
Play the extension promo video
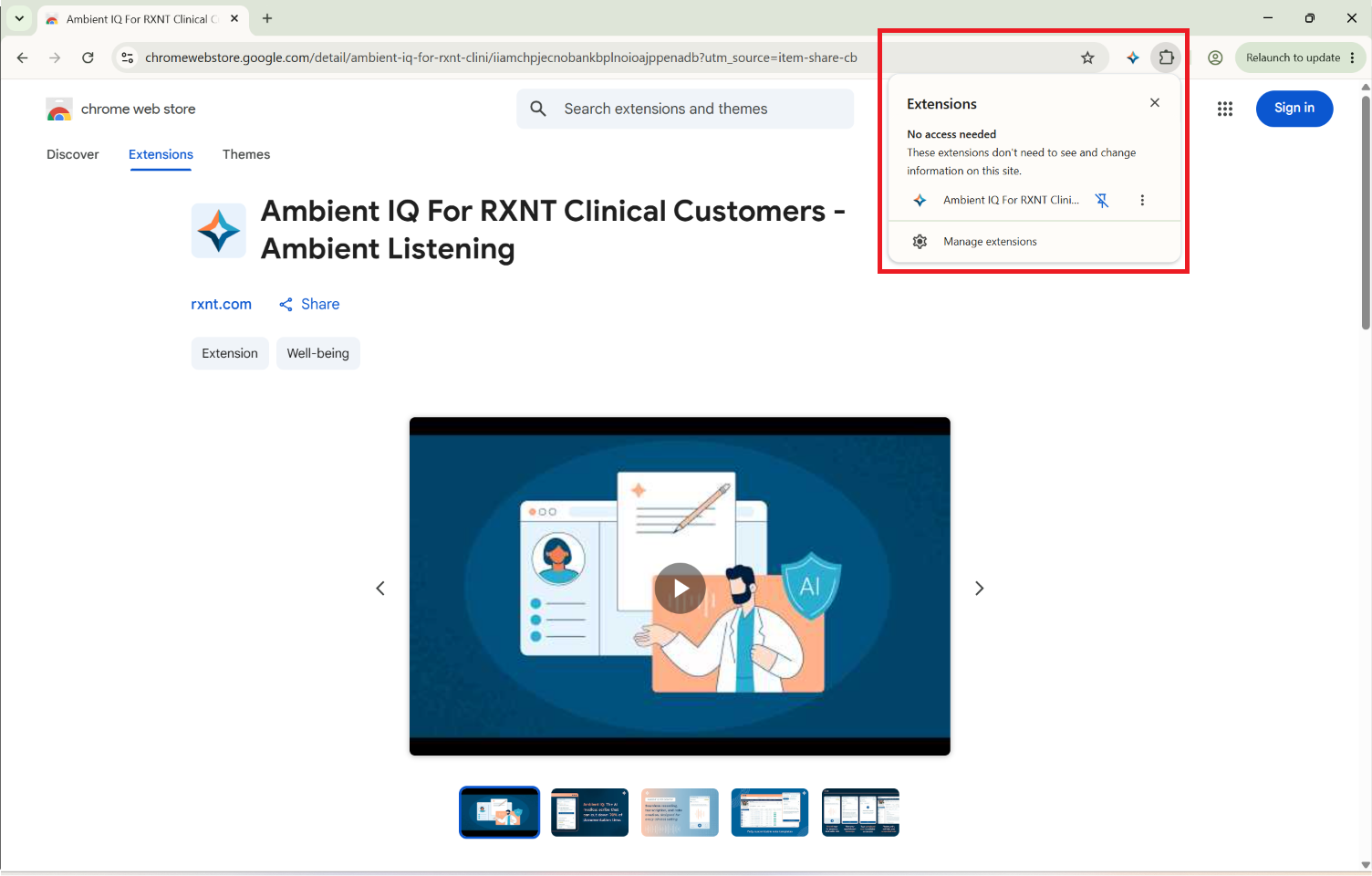pos(680,588)
